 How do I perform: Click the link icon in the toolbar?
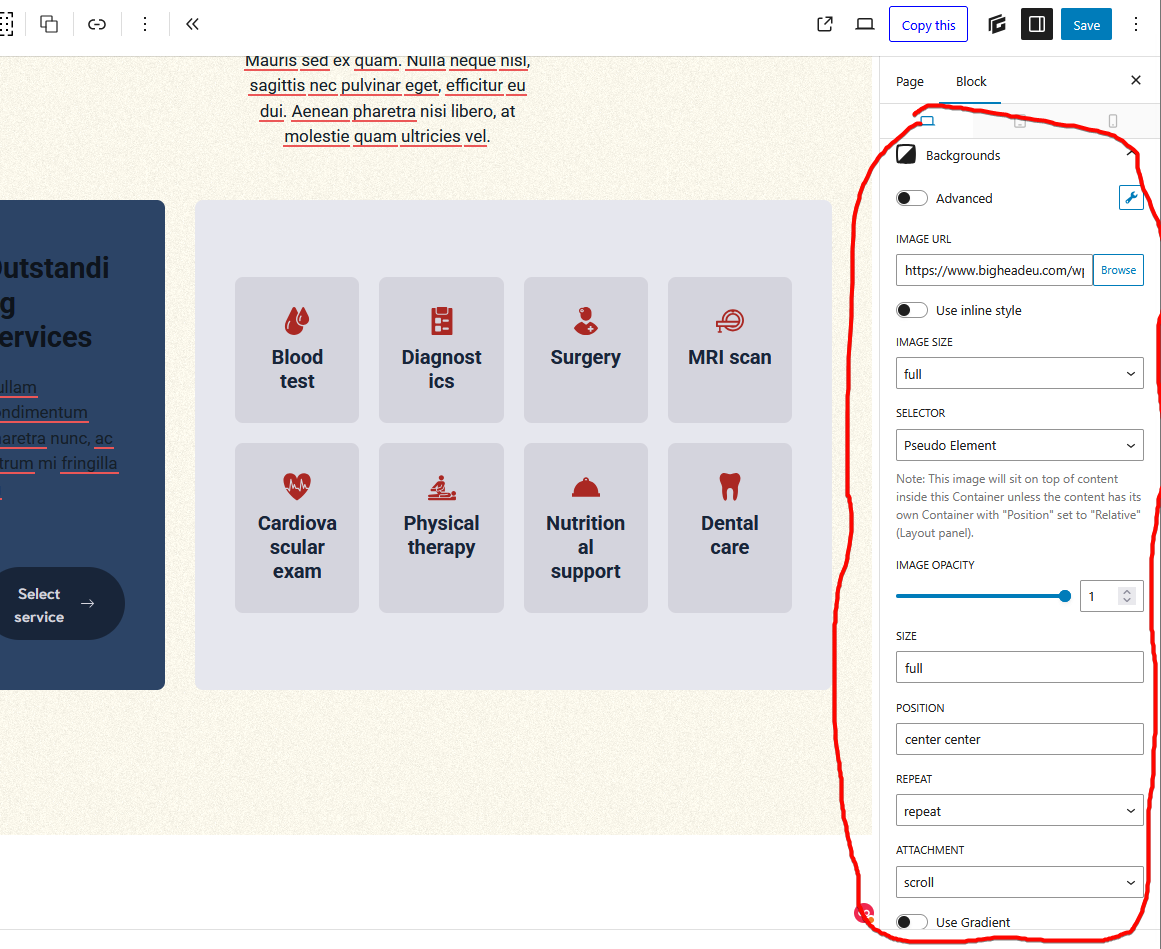[x=97, y=24]
